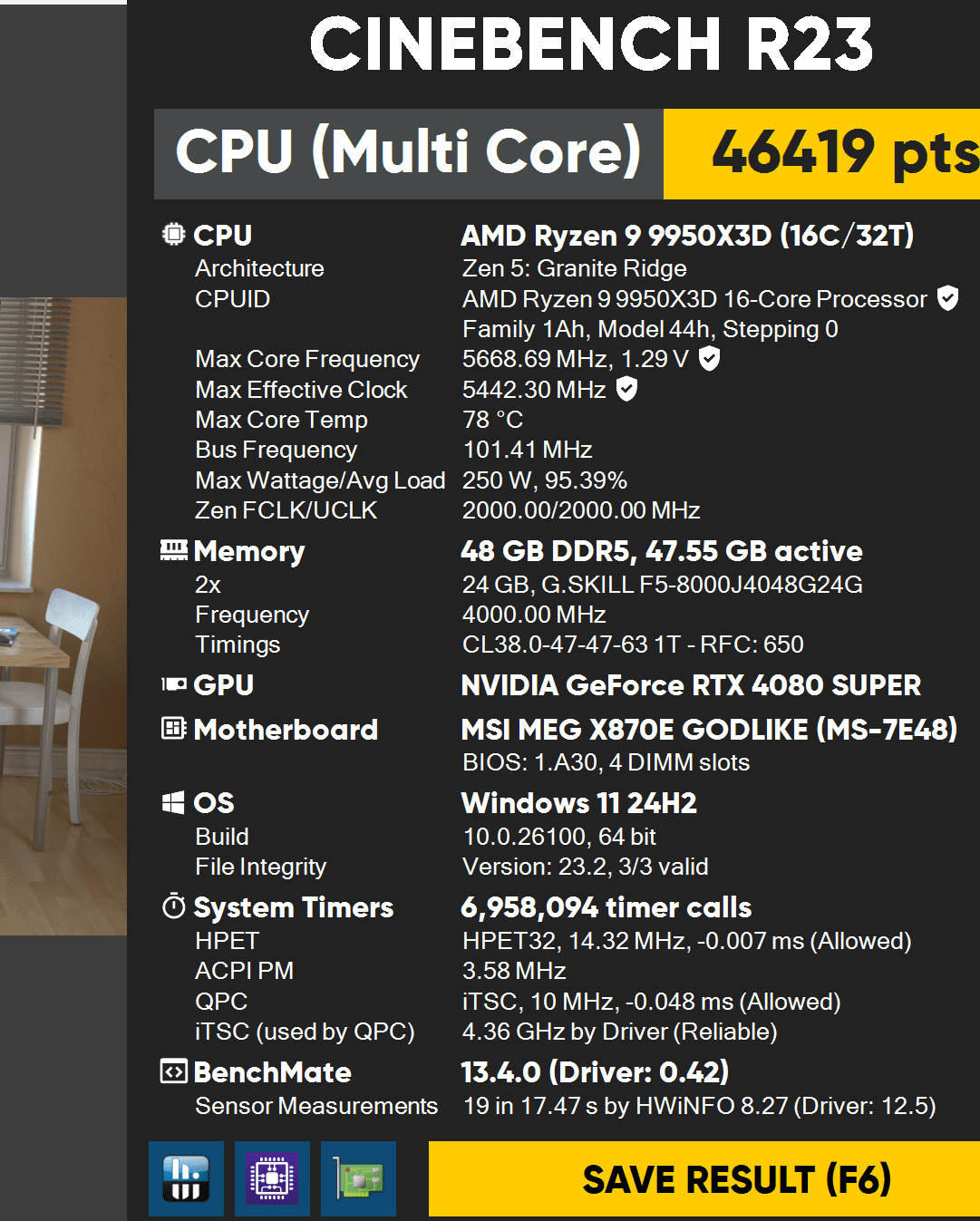
Task: Click the GPU card section icon
Action: coord(173,684)
